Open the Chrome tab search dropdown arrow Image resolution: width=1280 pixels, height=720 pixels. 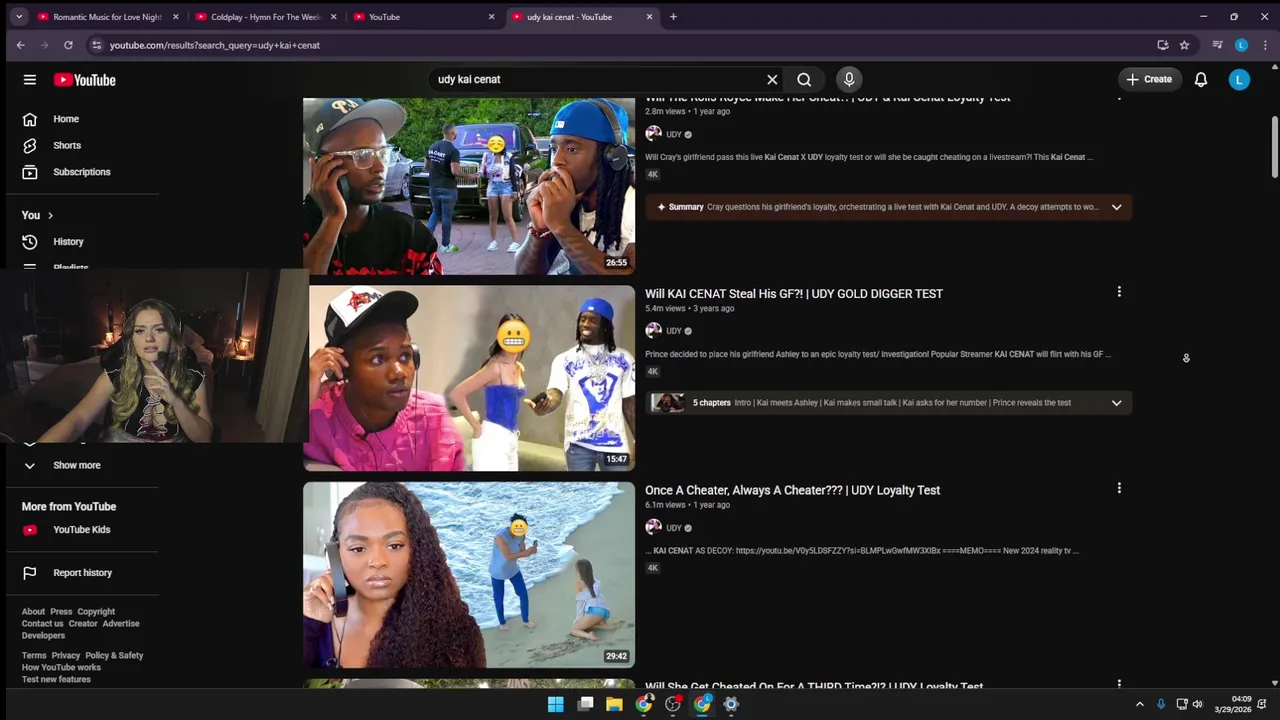tap(18, 17)
